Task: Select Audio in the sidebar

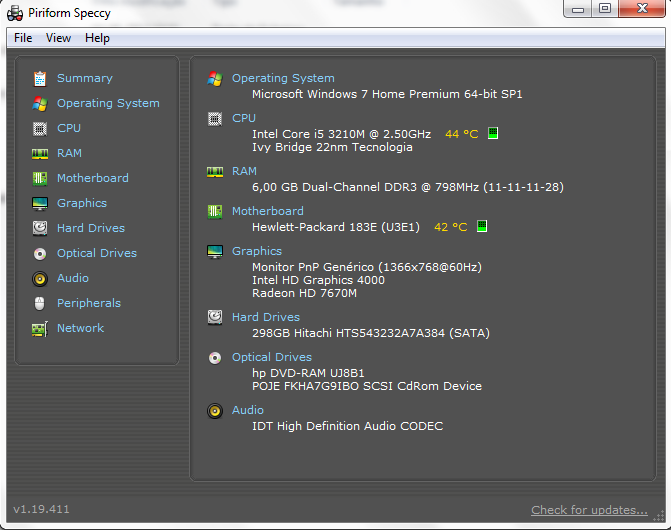Action: (73, 278)
